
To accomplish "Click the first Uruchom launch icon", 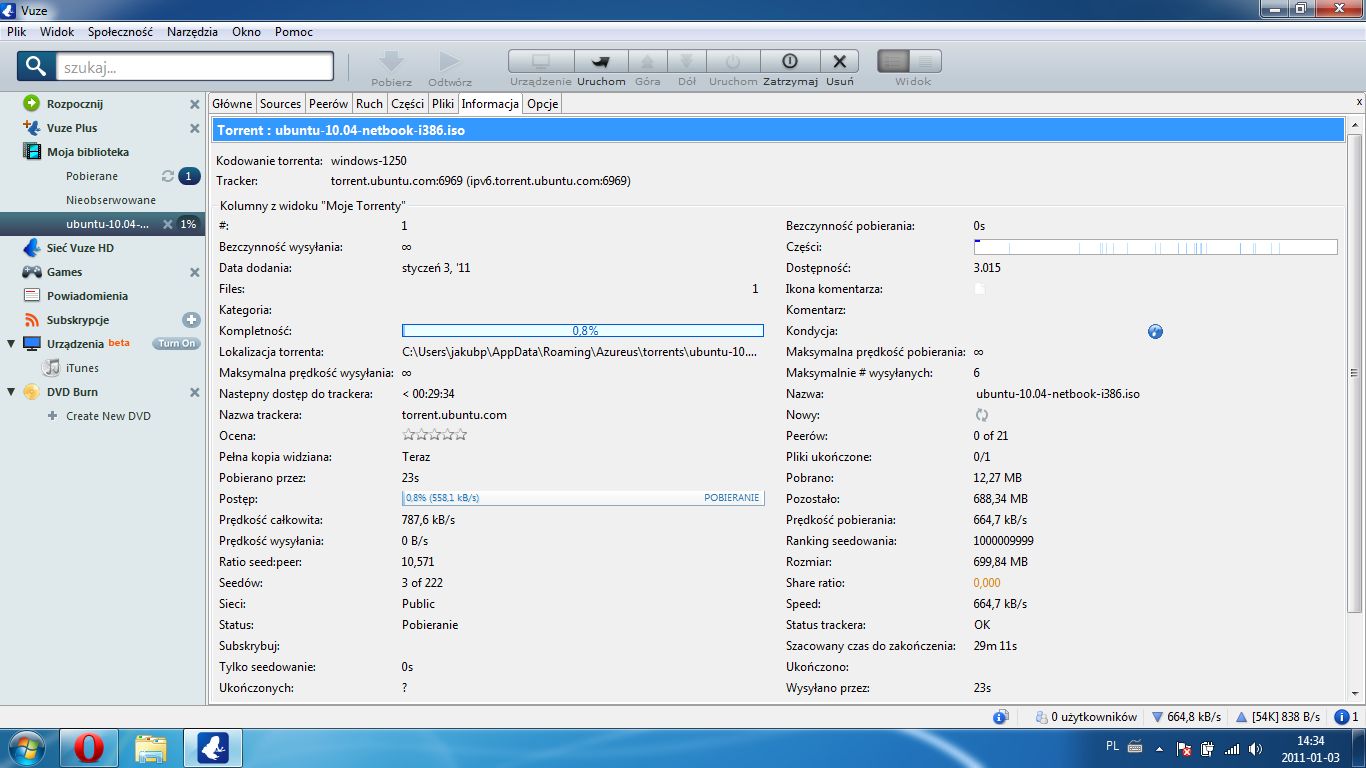I will pyautogui.click(x=601, y=62).
